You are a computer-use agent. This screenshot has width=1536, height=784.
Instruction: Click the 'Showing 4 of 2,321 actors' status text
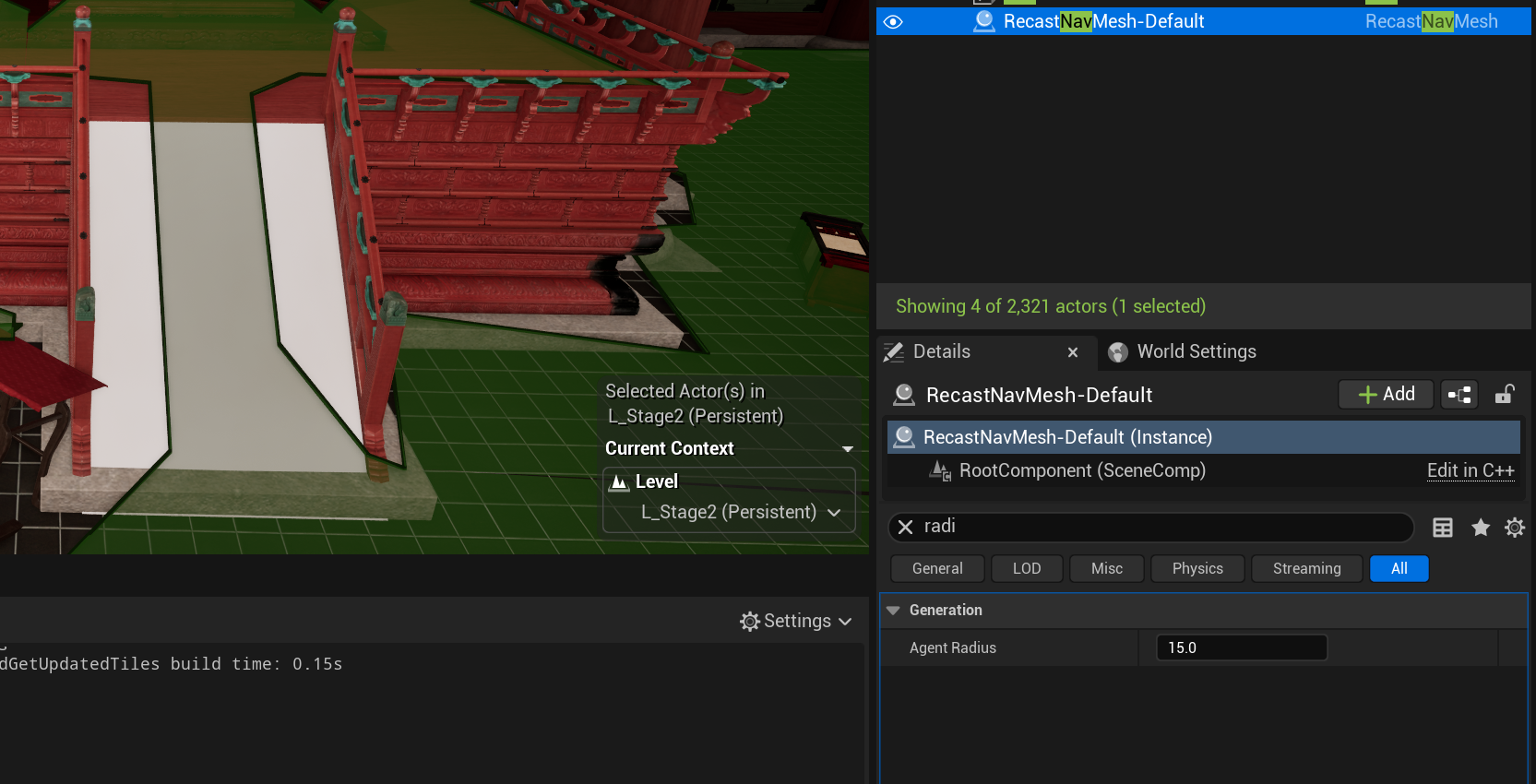[x=1051, y=306]
